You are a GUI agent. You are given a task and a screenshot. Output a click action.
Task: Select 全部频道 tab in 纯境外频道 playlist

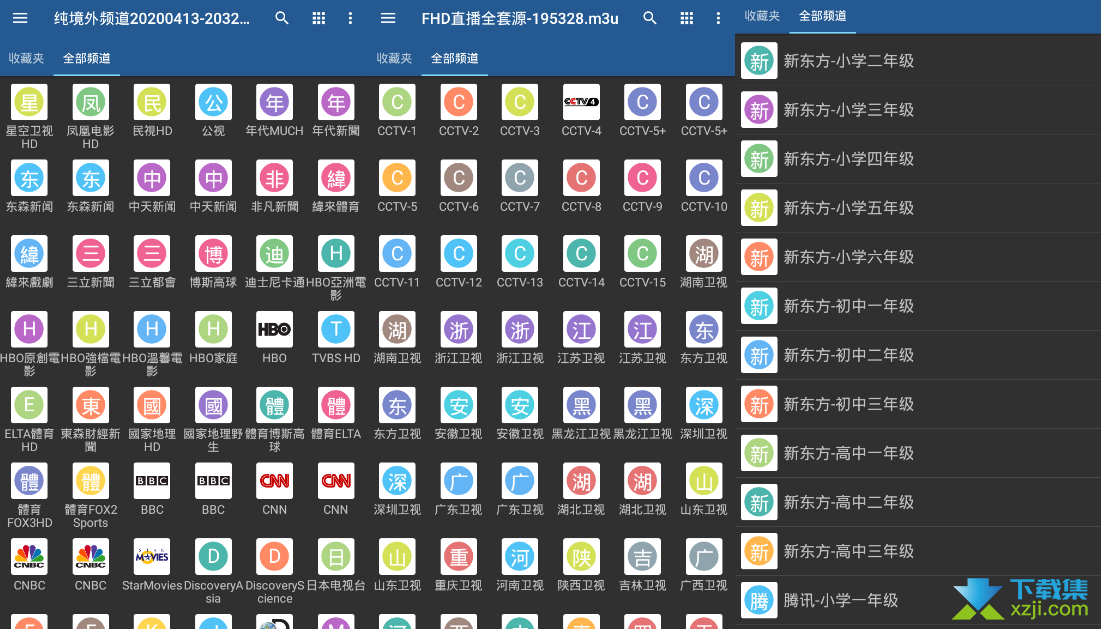(x=87, y=58)
